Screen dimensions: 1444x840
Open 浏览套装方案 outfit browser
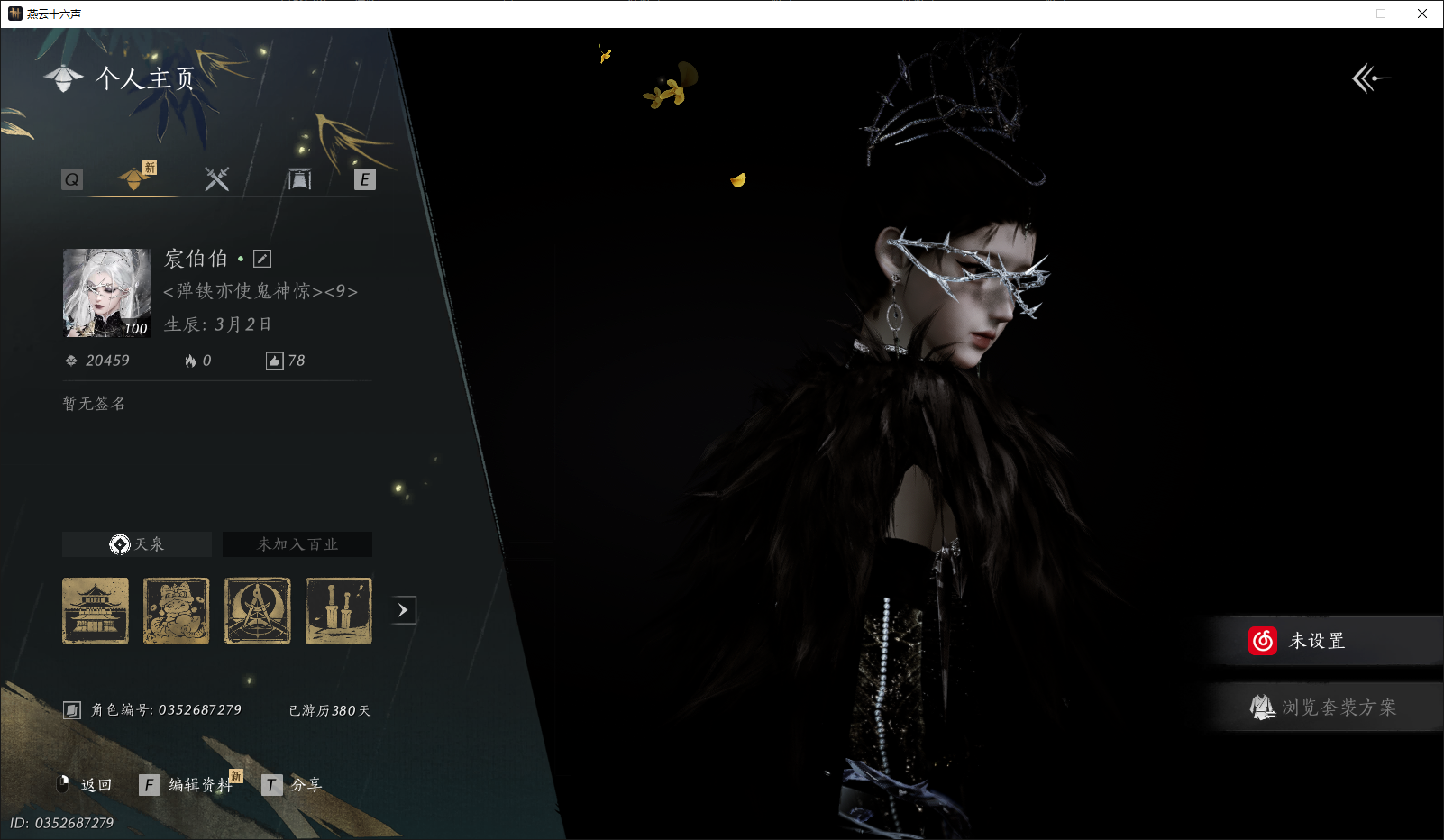[1326, 708]
